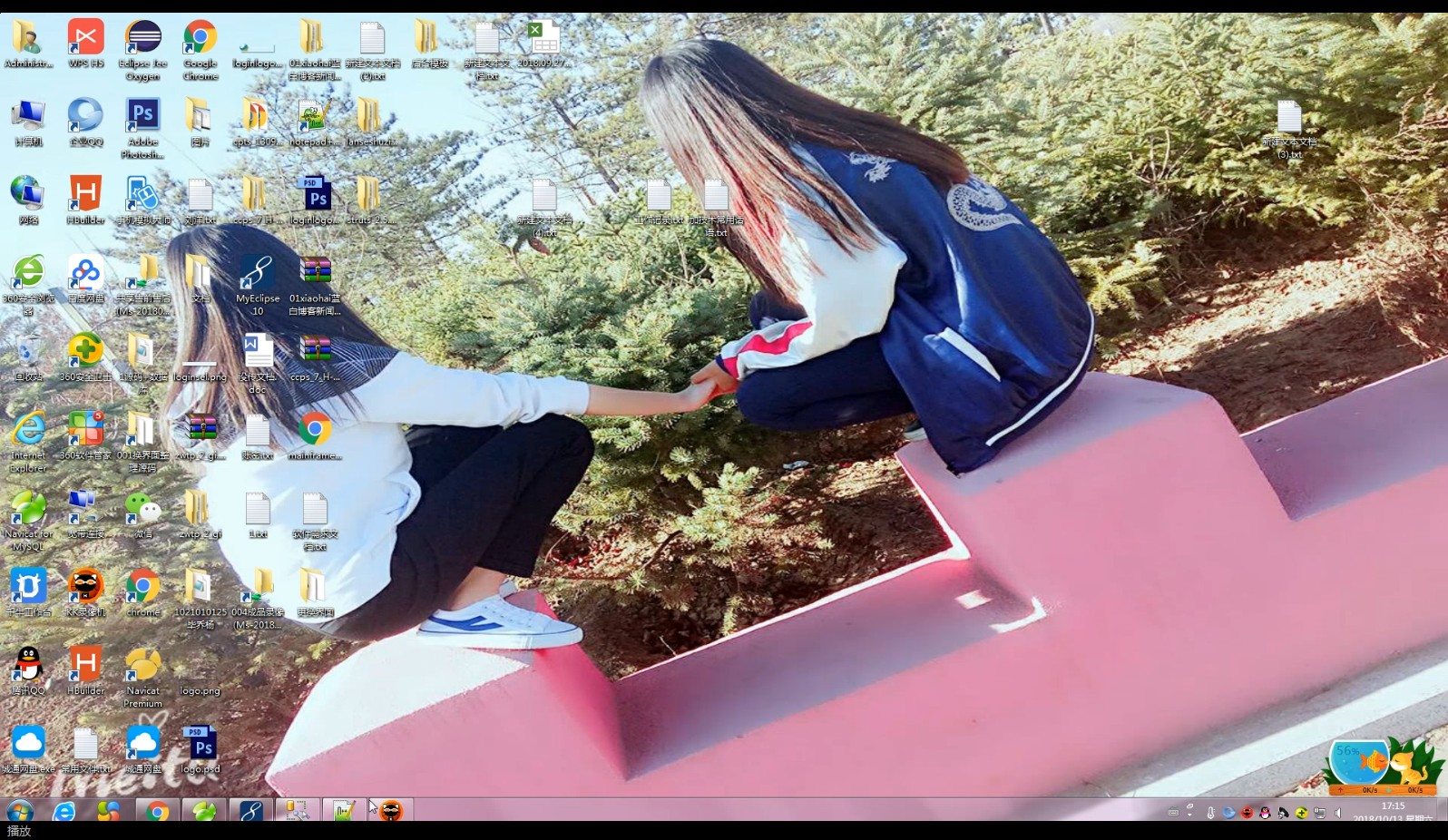Select the 360安全卫士 desktop shortcut
The height and width of the screenshot is (840, 1448).
coord(86,357)
